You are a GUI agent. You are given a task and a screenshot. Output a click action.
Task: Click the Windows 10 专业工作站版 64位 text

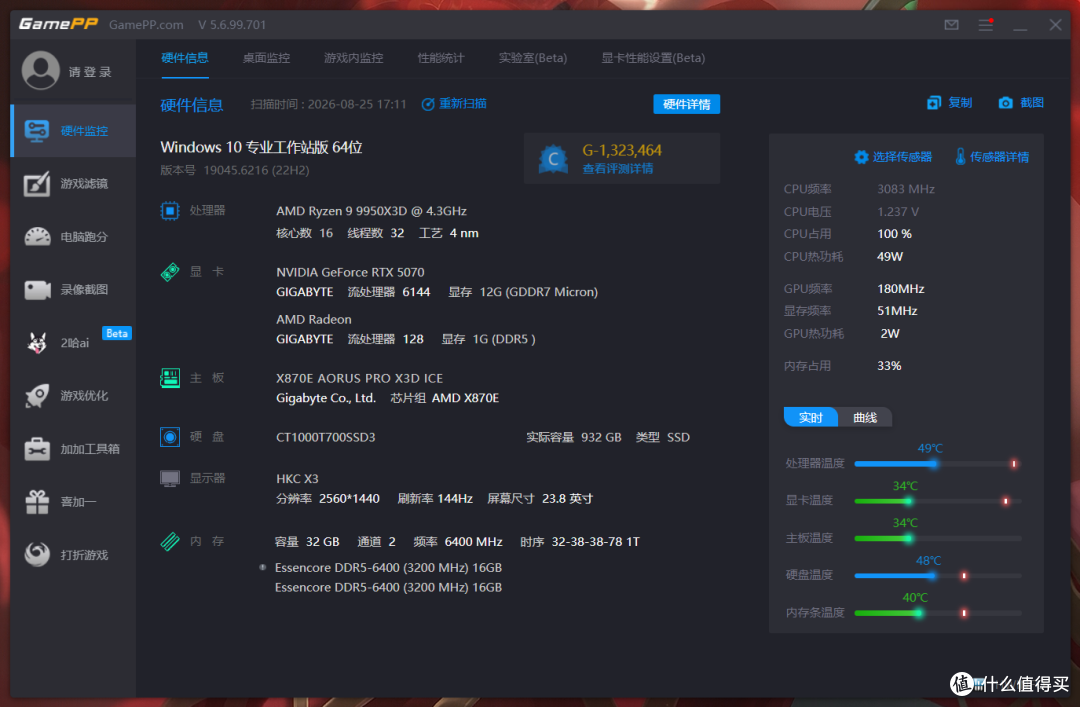click(x=261, y=147)
